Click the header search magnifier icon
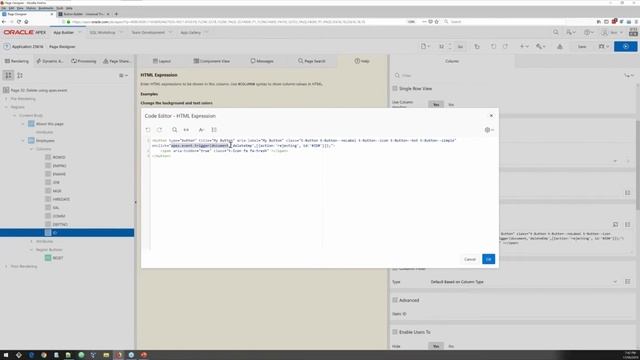The height and width of the screenshot is (360, 640). click(x=556, y=32)
